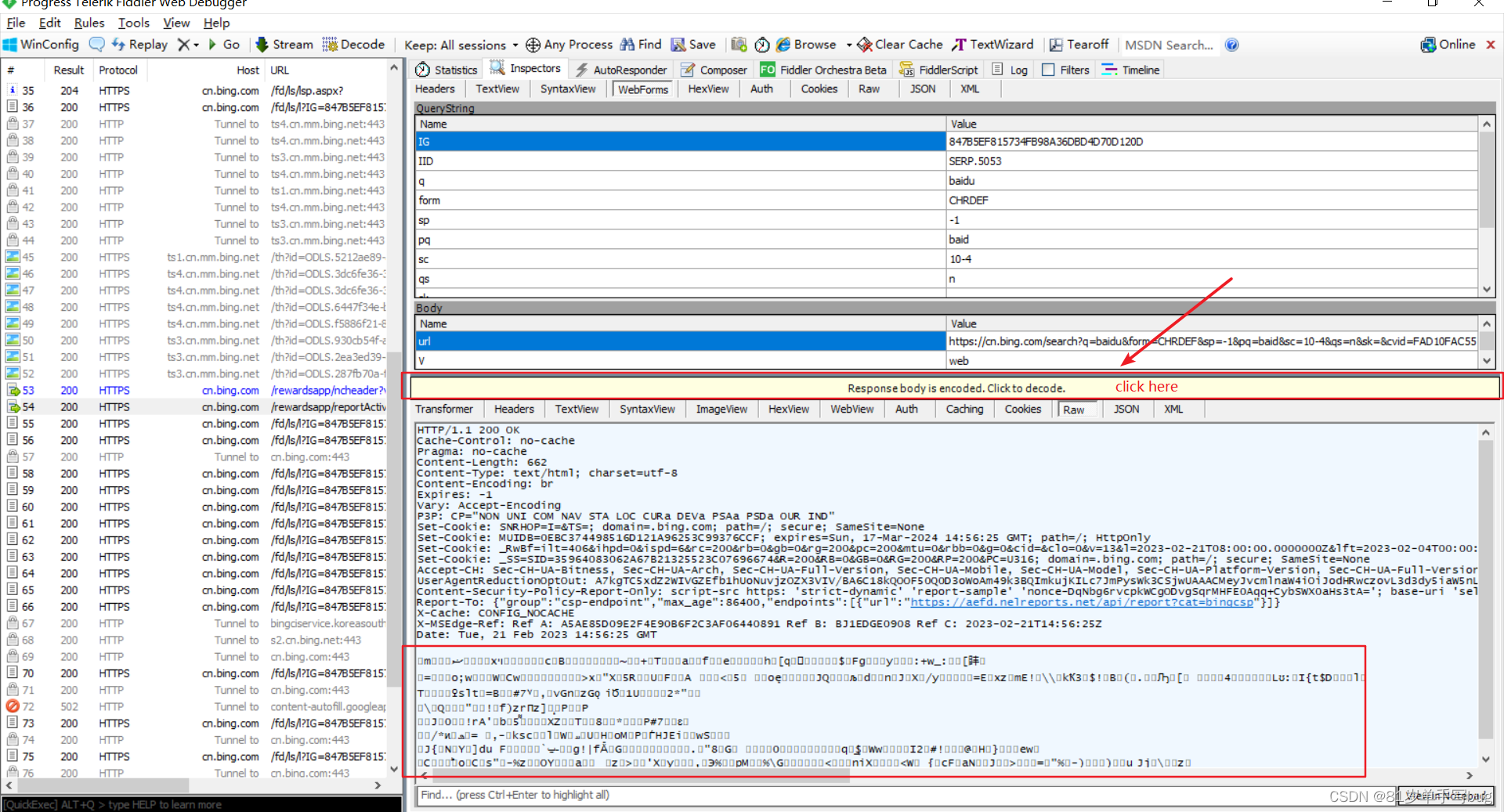Open the Help menu
This screenshot has width=1504, height=812.
pos(217,23)
